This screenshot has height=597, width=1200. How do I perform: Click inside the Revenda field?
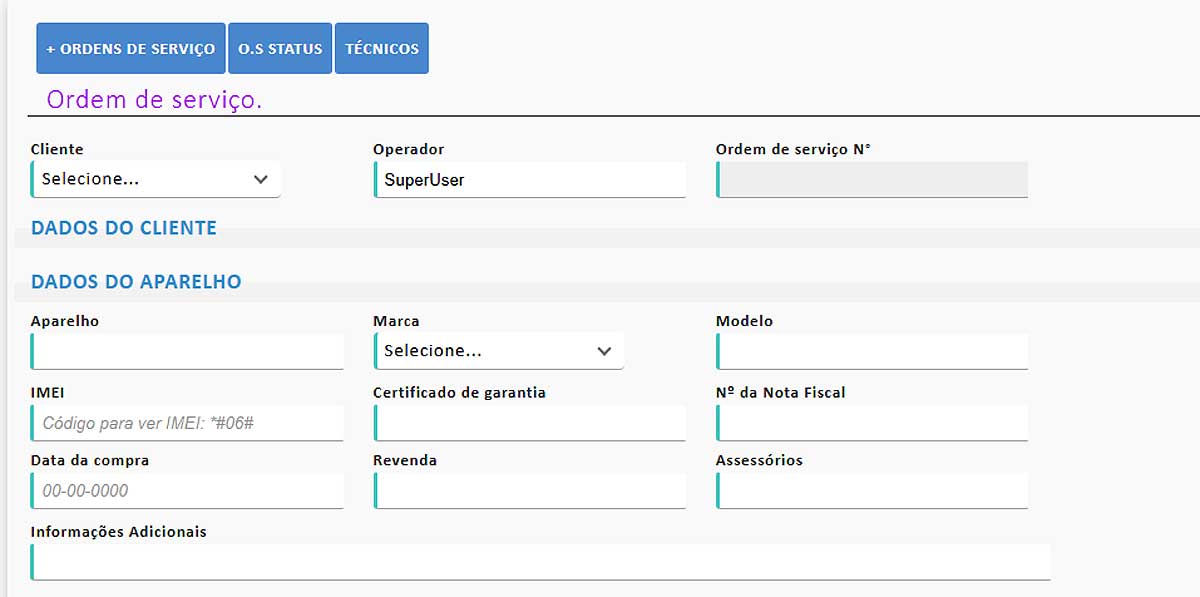pos(528,490)
